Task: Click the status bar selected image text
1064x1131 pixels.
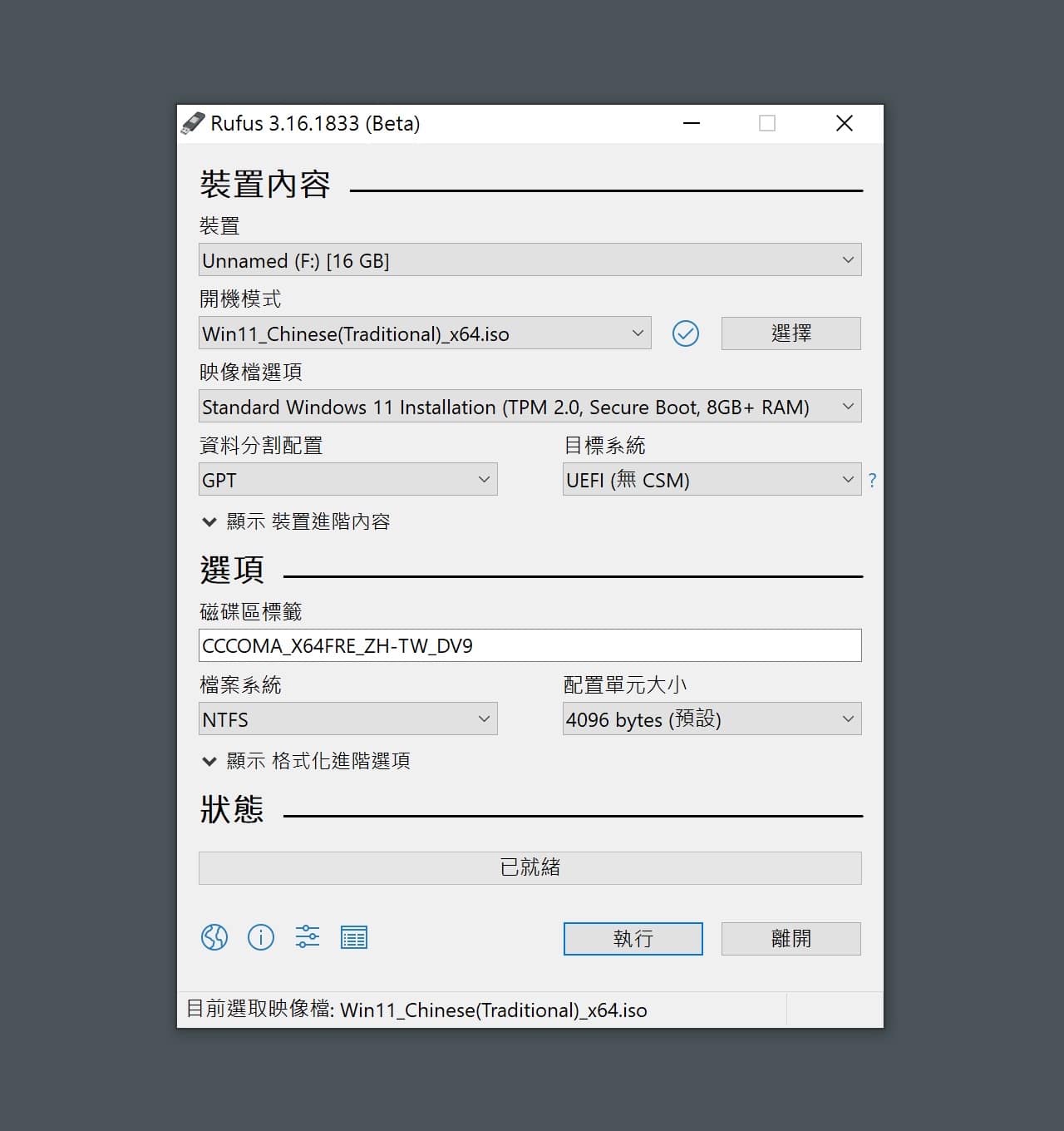Action: pos(416,1010)
